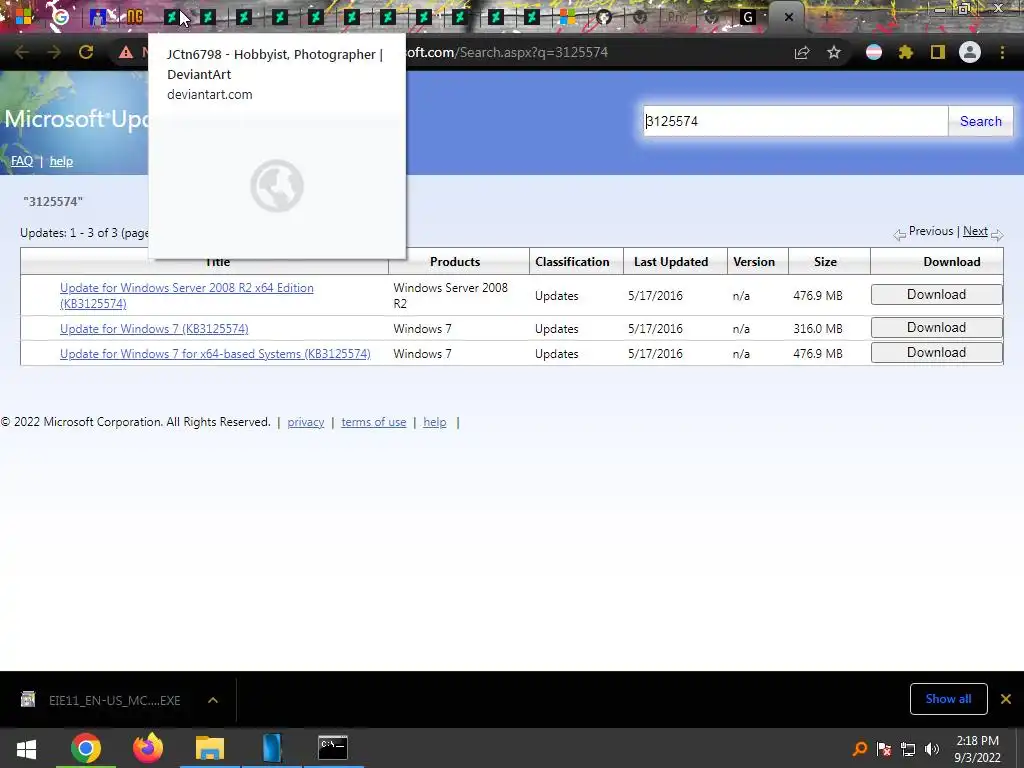
Task: Expand the EIE11 download options chevron
Action: pos(213,700)
